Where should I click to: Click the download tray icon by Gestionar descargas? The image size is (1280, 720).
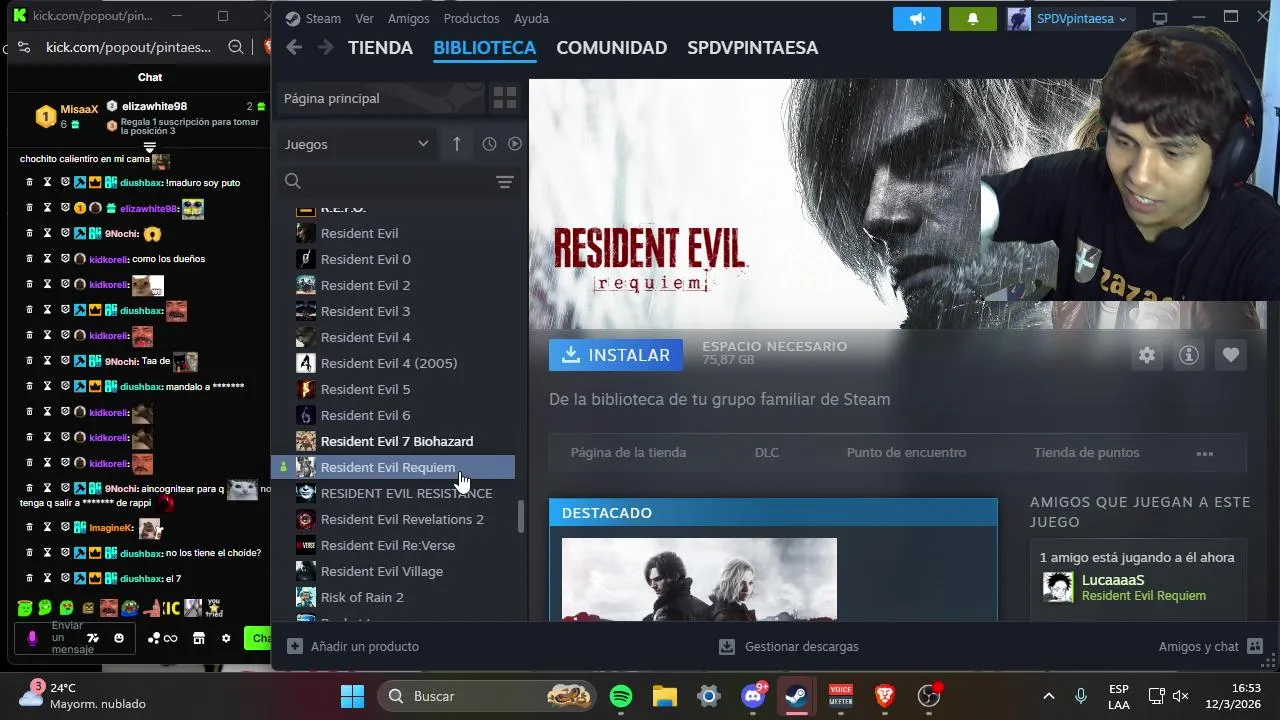pyautogui.click(x=727, y=647)
